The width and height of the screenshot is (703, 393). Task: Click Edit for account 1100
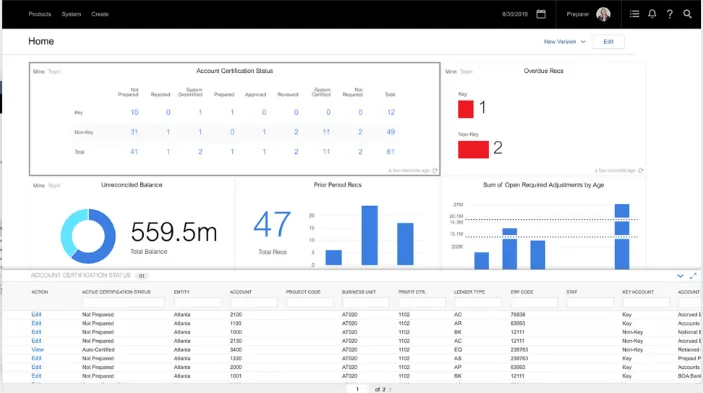36,323
